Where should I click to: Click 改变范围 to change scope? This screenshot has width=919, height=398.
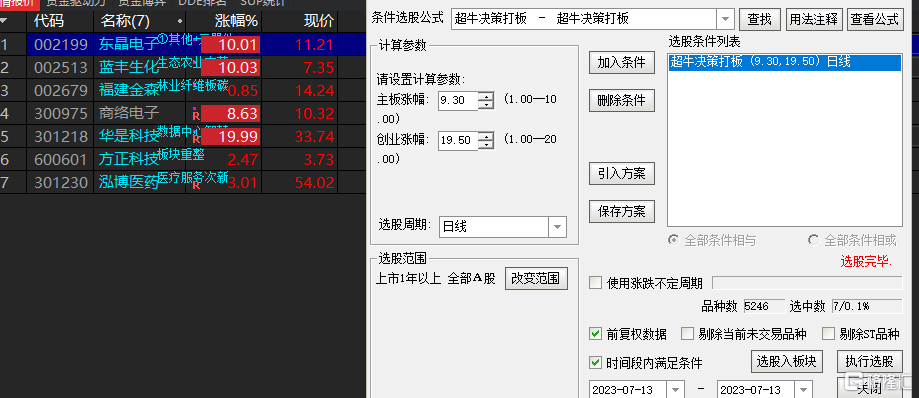pyautogui.click(x=536, y=278)
